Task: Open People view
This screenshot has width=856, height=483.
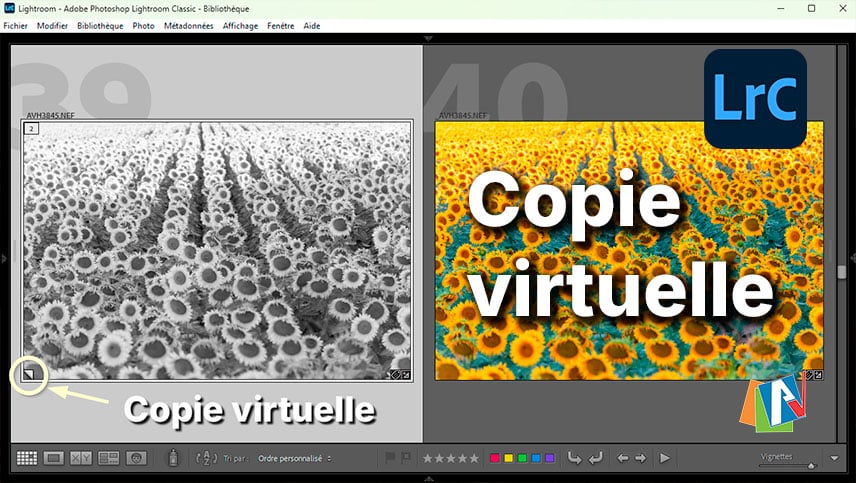Action: [x=136, y=458]
